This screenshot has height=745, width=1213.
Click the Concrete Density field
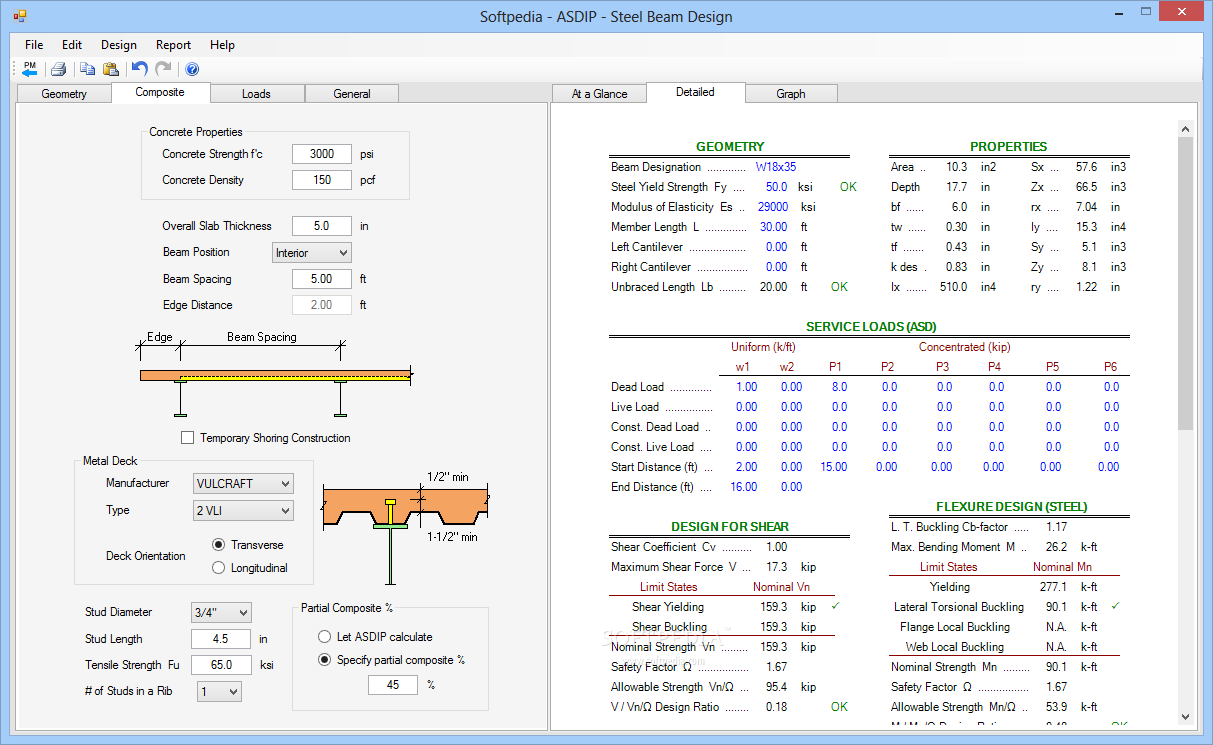coord(322,181)
